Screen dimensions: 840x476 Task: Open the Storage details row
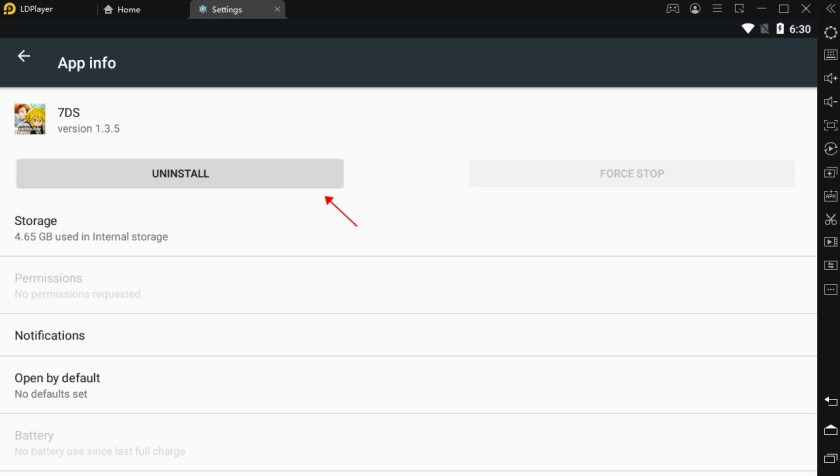[x=408, y=228]
